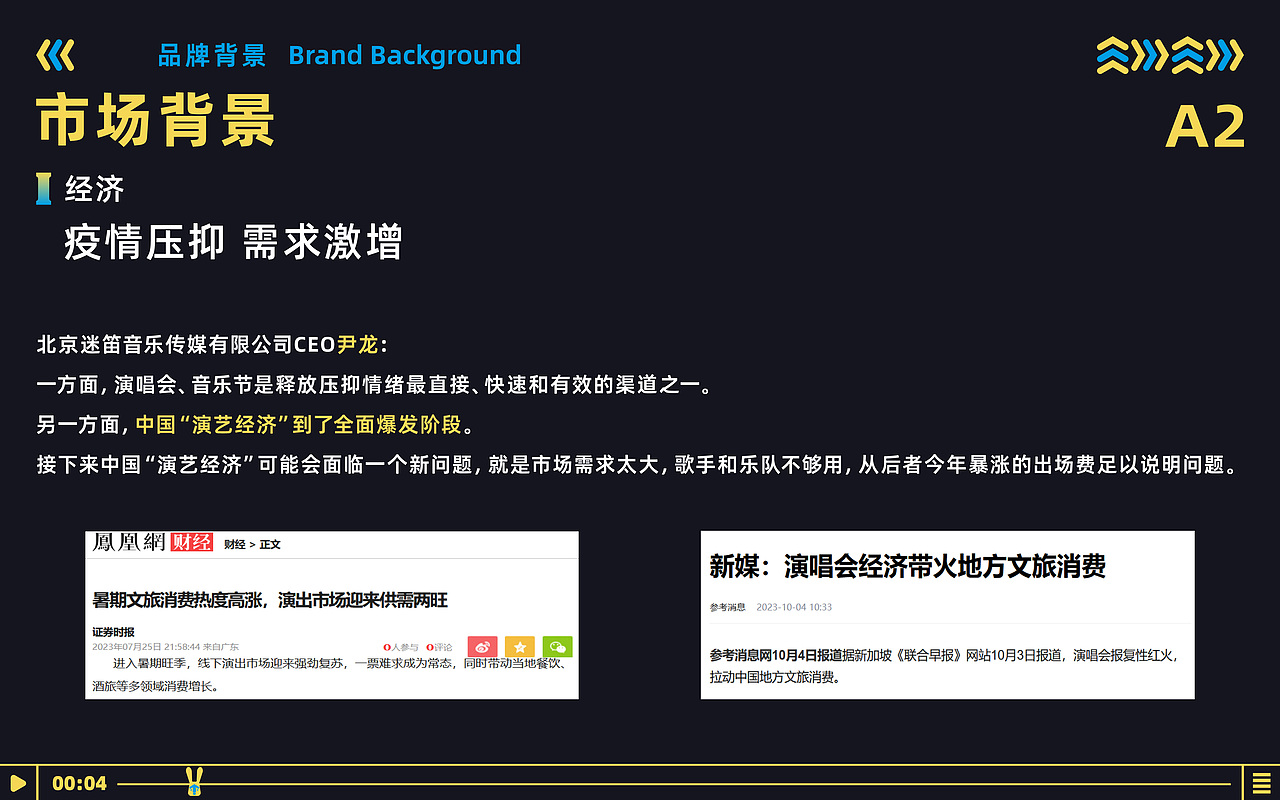
Task: Click the WeChat share icon in the Phoenix article
Action: point(557,646)
